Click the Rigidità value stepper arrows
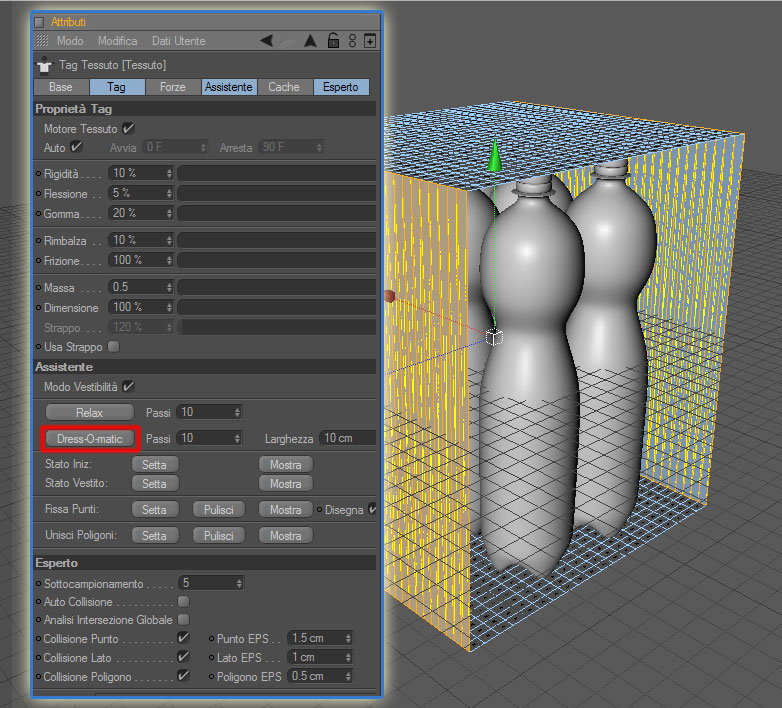The image size is (782, 708). (169, 174)
